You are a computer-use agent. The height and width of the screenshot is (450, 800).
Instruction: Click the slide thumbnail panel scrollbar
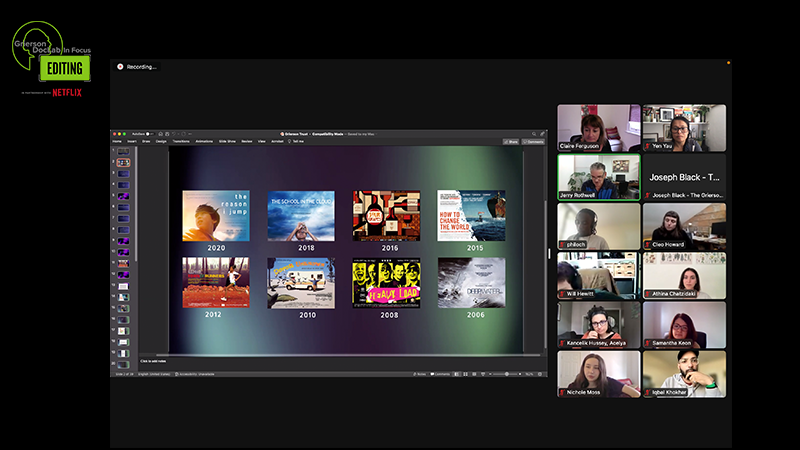(136, 204)
